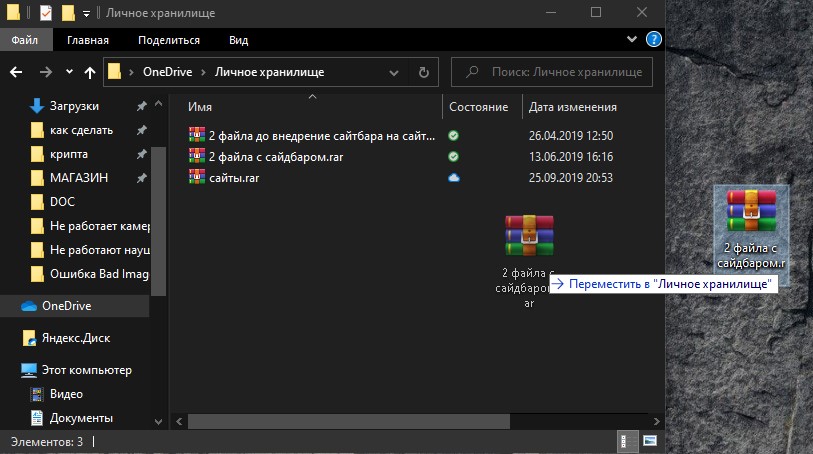The height and width of the screenshot is (454, 813).
Task: Open Explorer help question mark icon
Action: click(x=653, y=39)
